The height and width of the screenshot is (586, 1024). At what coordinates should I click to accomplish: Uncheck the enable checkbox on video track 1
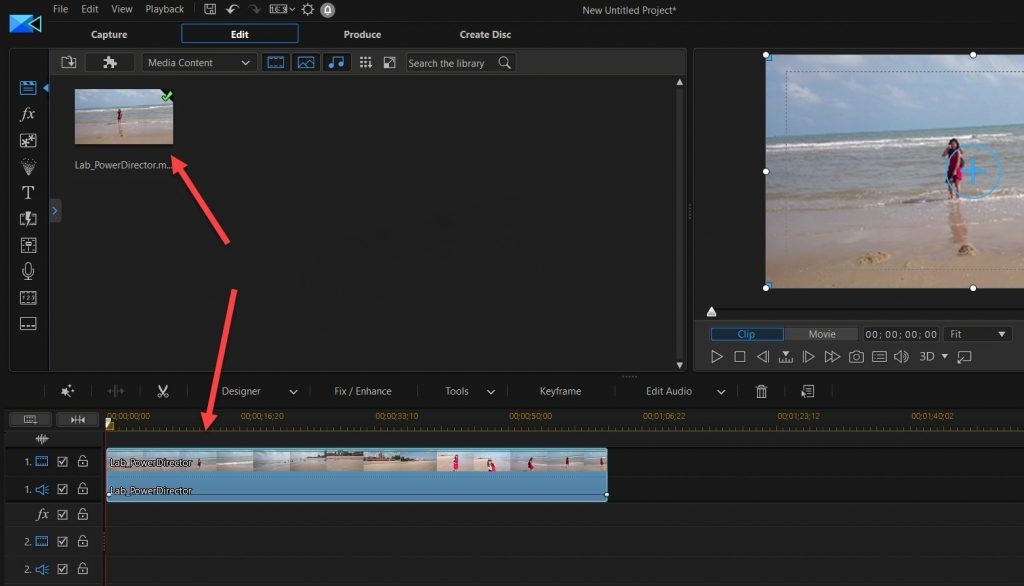[62, 460]
